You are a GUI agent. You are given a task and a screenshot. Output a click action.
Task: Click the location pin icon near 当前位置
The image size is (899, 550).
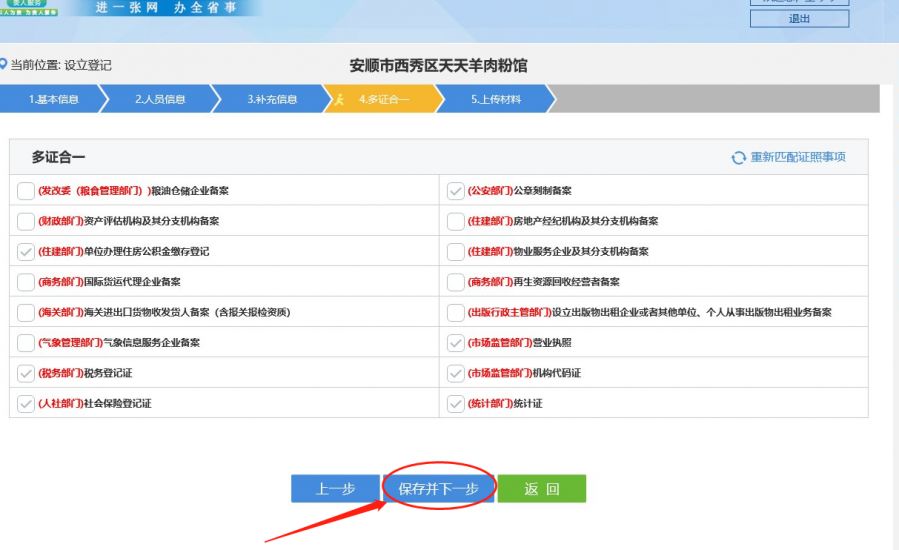(3, 64)
